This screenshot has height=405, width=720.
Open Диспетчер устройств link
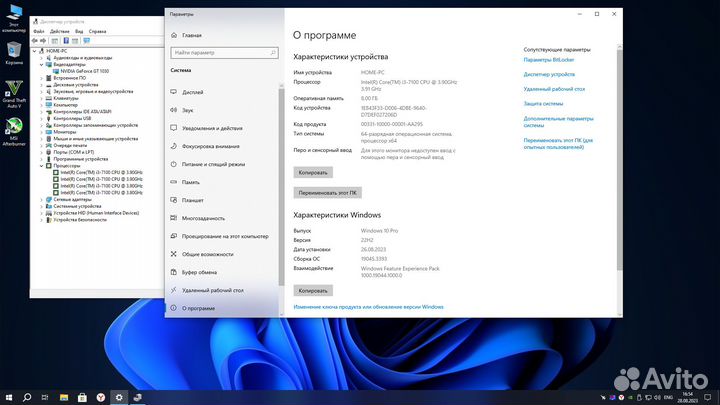[x=549, y=74]
